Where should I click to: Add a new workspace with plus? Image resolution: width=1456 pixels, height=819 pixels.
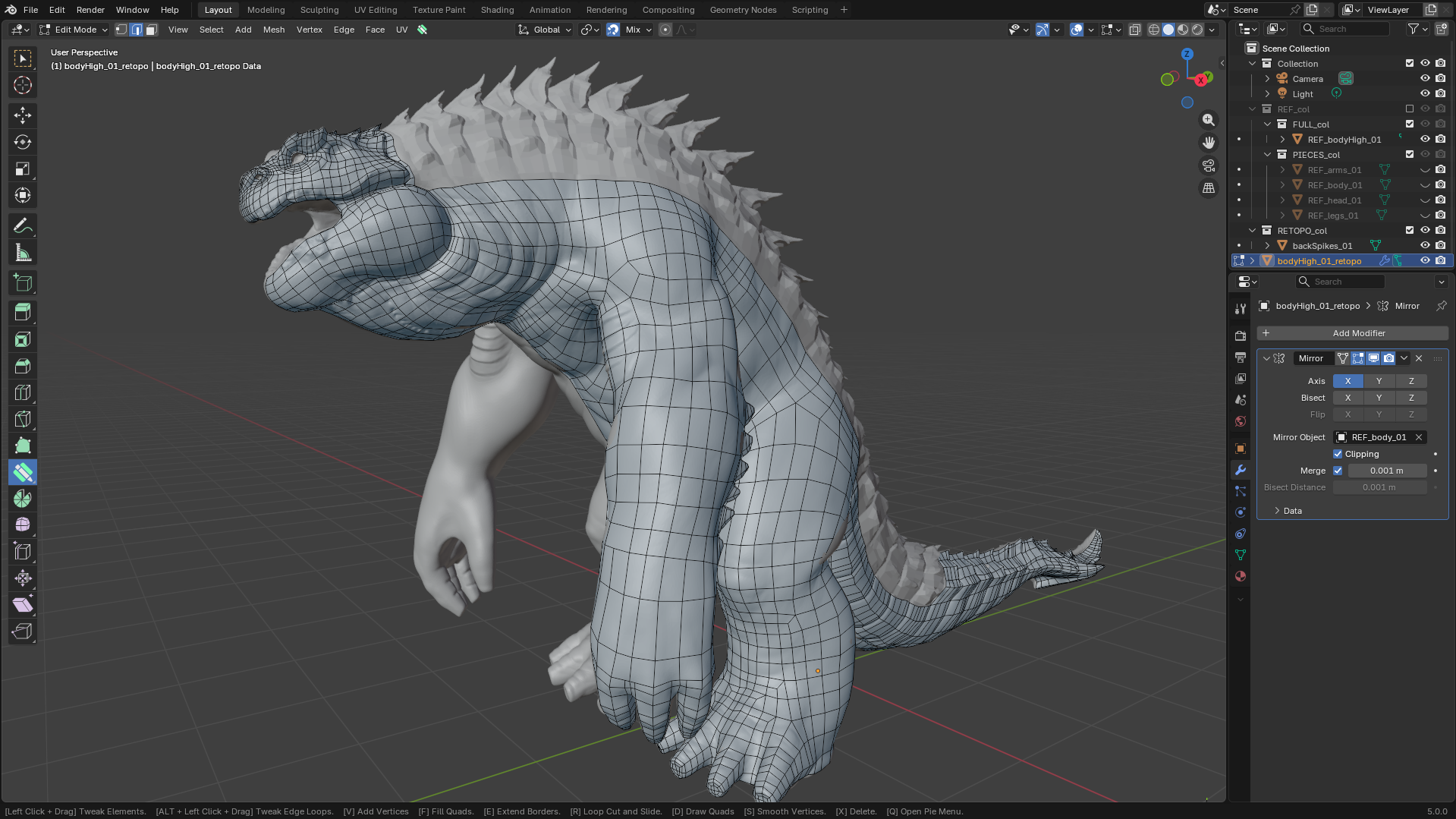[844, 10]
